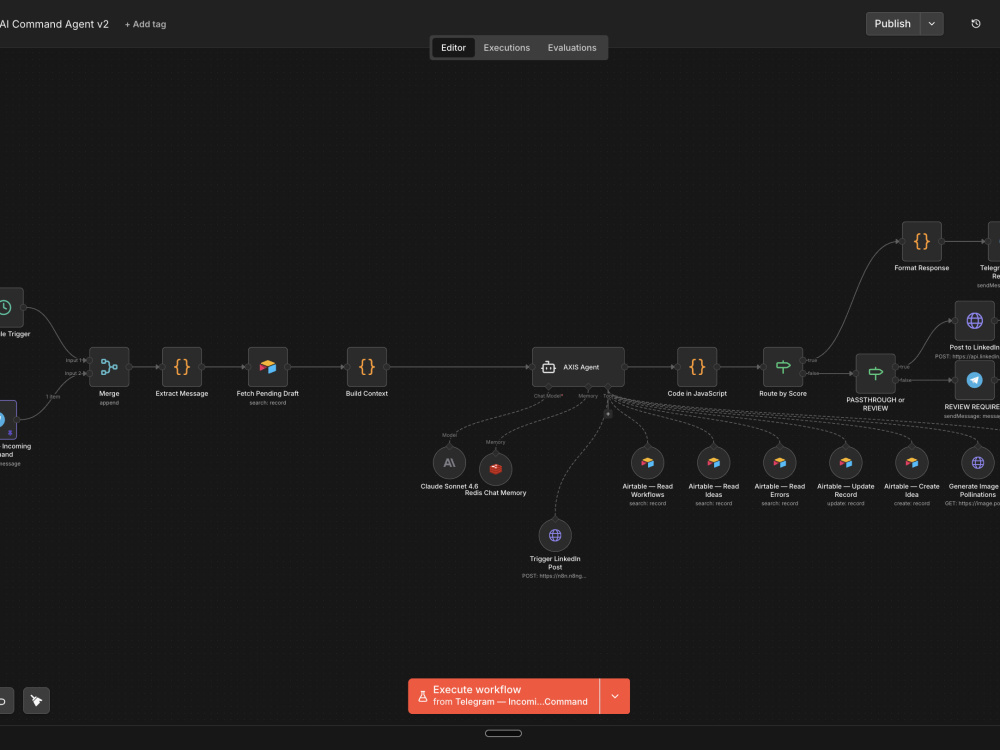Viewport: 1000px width, 750px height.
Task: Open Airtable — Update Record tool node
Action: point(846,462)
